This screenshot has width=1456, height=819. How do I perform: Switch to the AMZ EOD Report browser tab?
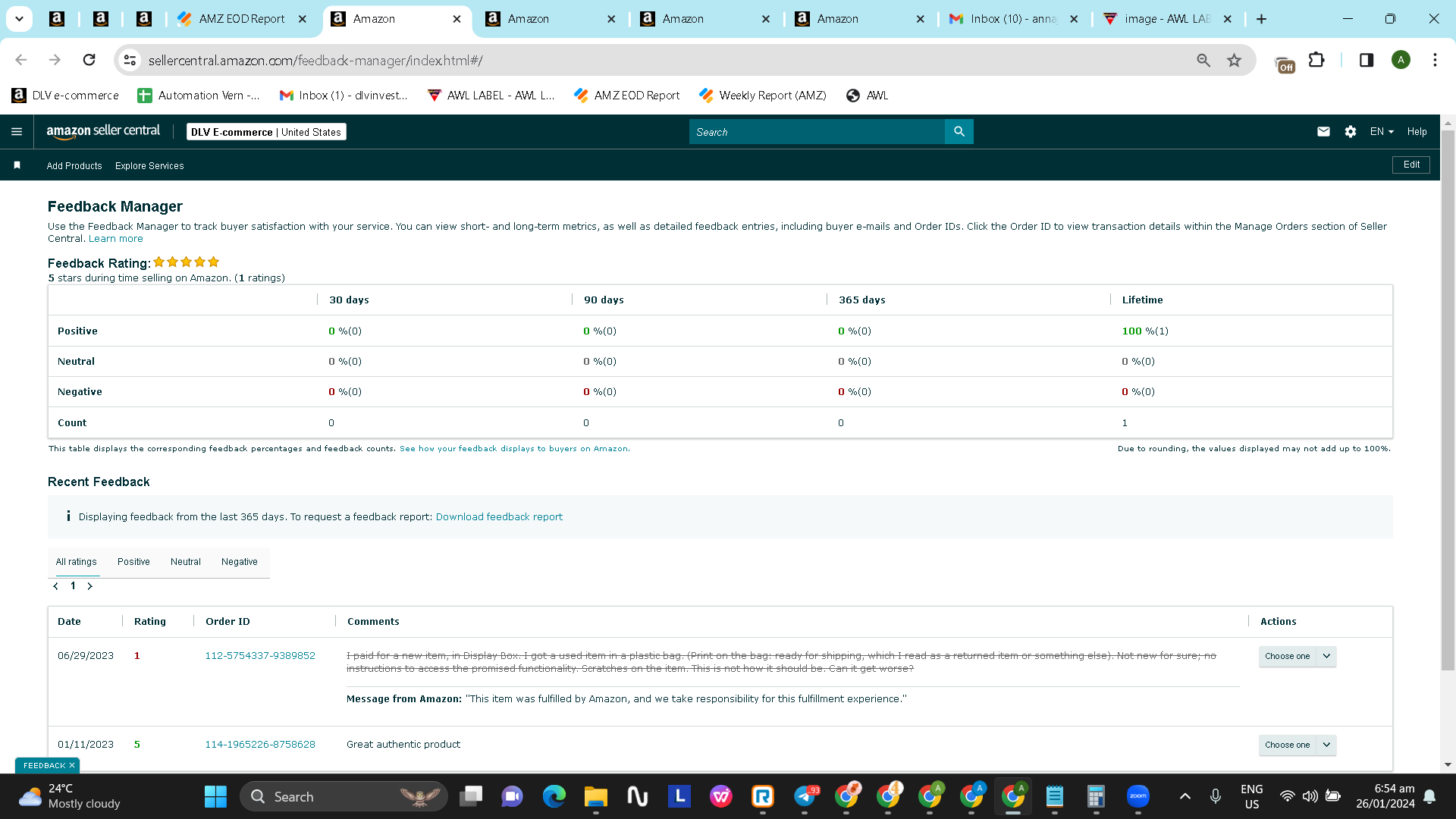pyautogui.click(x=242, y=19)
